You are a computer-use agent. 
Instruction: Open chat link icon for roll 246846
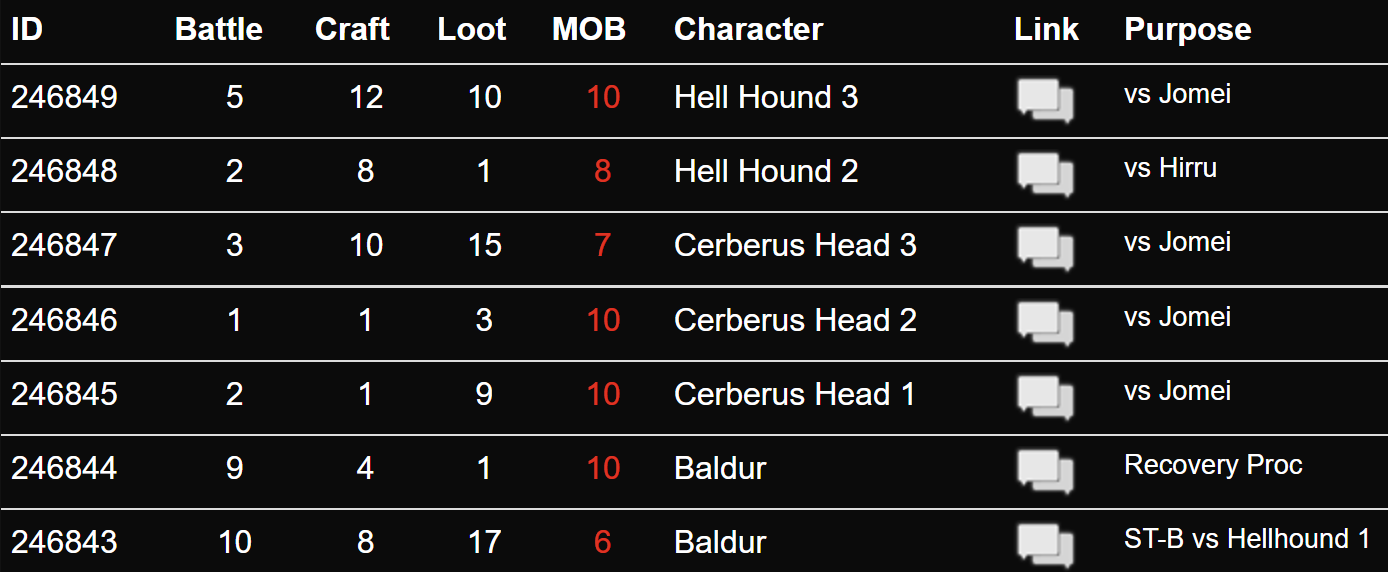coord(1046,322)
